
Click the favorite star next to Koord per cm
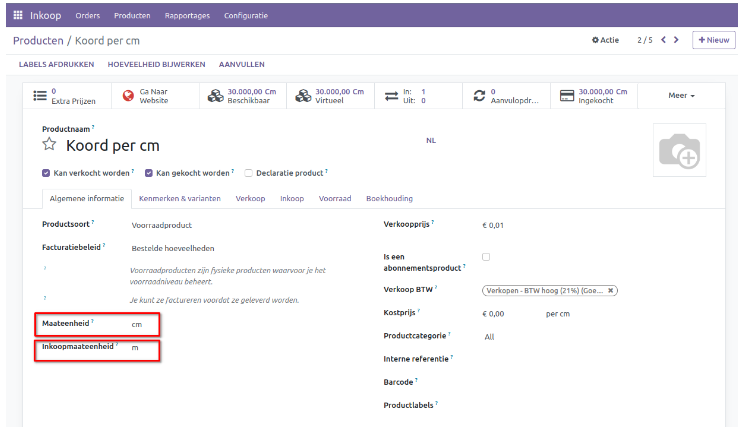(x=50, y=145)
